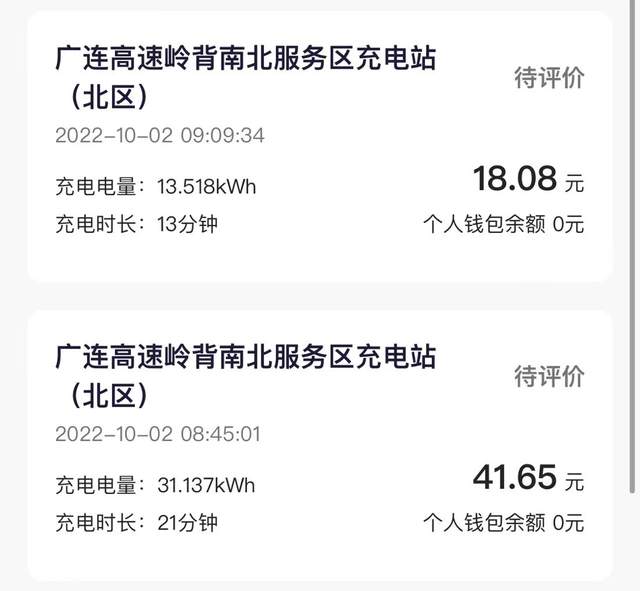Click the 21分钟 charging duration
This screenshot has height=591, width=640.
[187, 522]
